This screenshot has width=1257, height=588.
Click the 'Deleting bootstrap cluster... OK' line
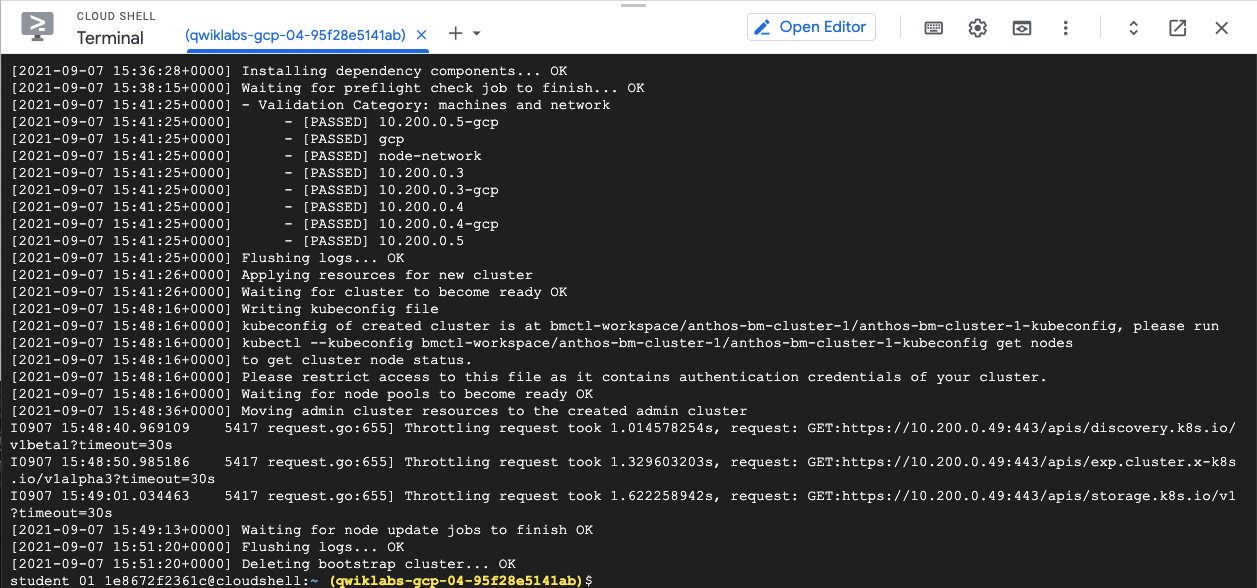[x=263, y=564]
